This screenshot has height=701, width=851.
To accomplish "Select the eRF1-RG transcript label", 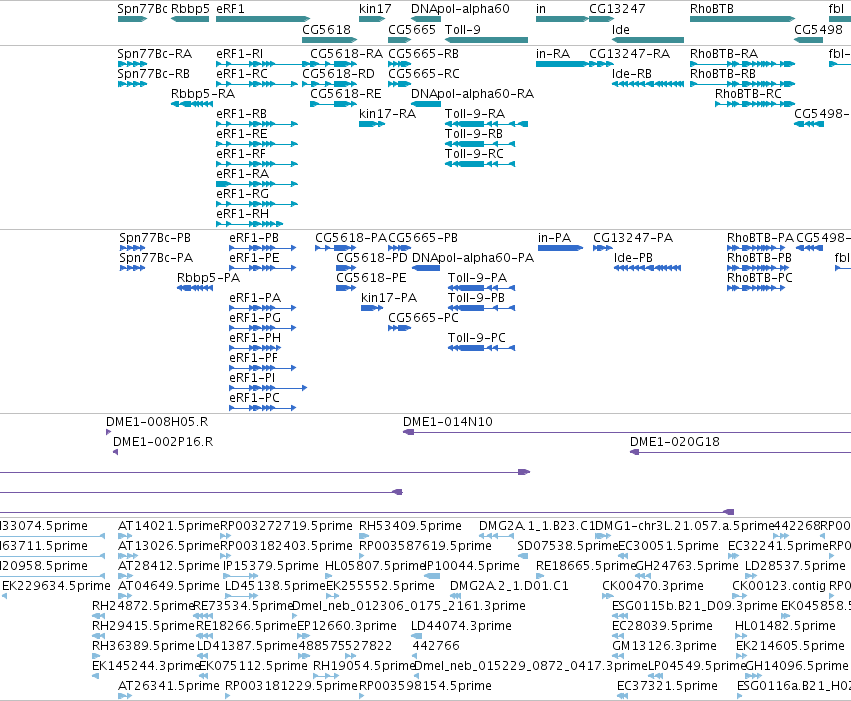I will click(242, 194).
